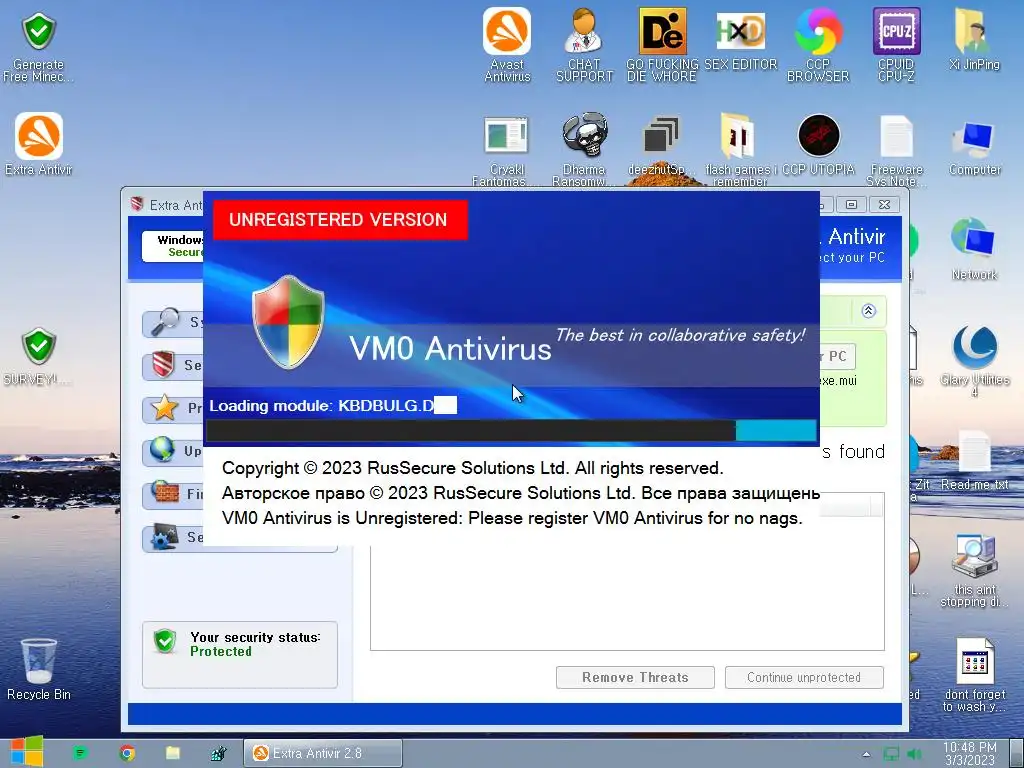Open CCP UTOPIA desktop icon

coord(818,145)
